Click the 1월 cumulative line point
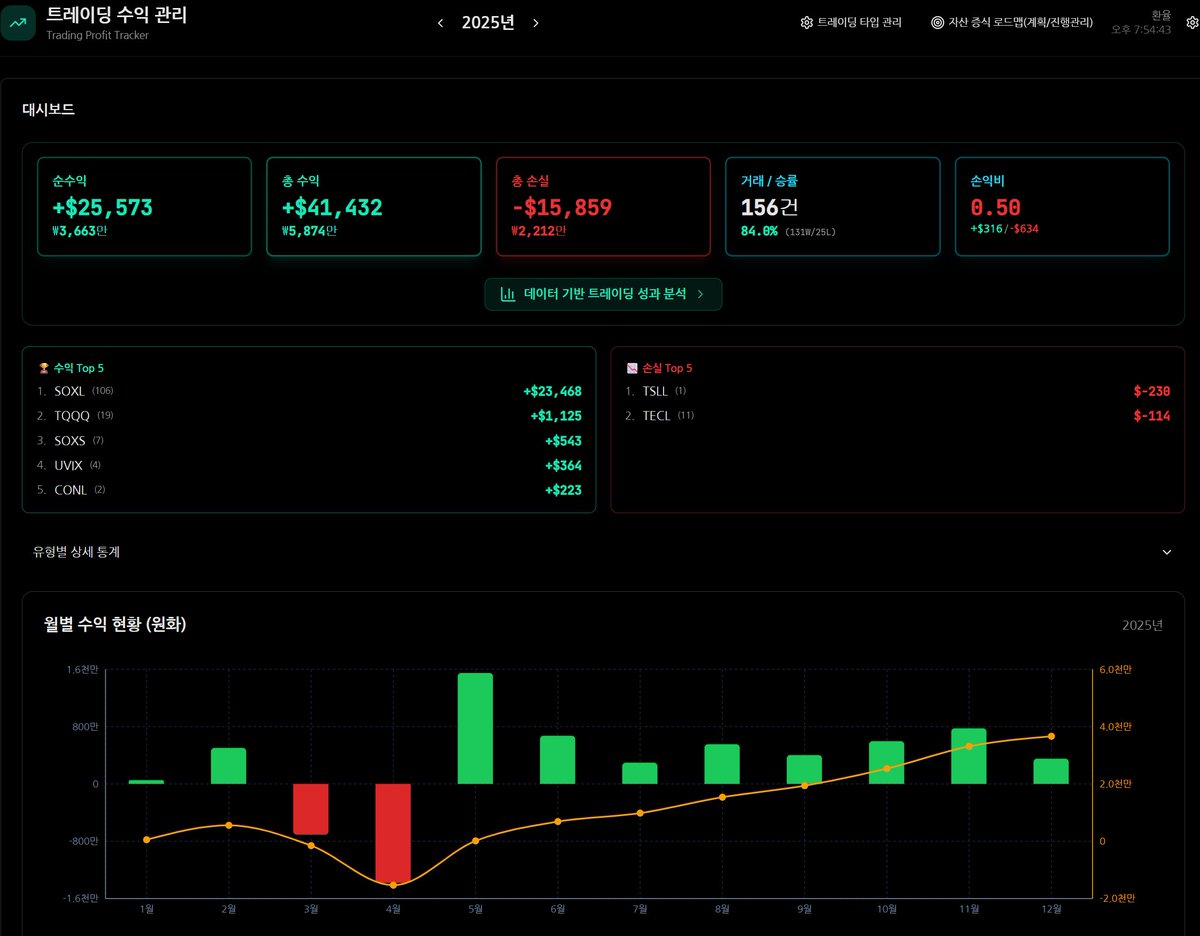1200x936 pixels. pos(146,839)
